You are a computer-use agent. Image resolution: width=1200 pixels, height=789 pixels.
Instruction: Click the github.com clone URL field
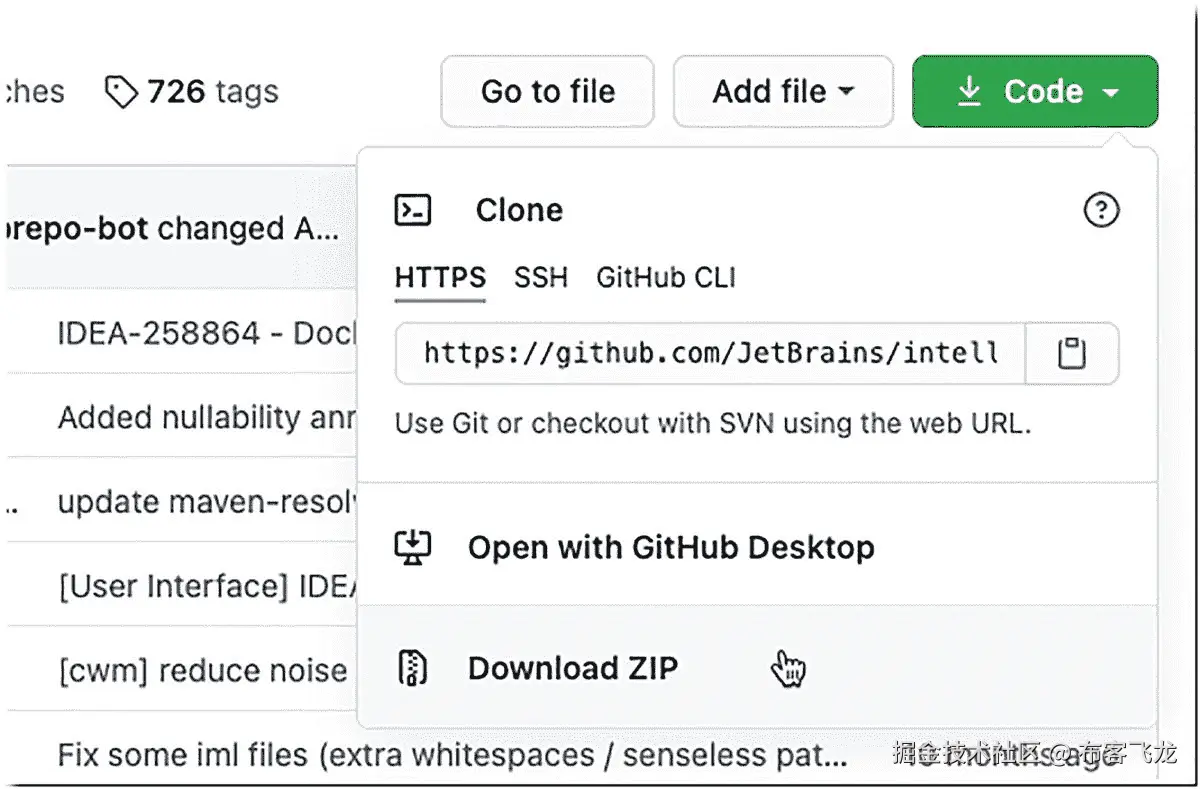(710, 353)
